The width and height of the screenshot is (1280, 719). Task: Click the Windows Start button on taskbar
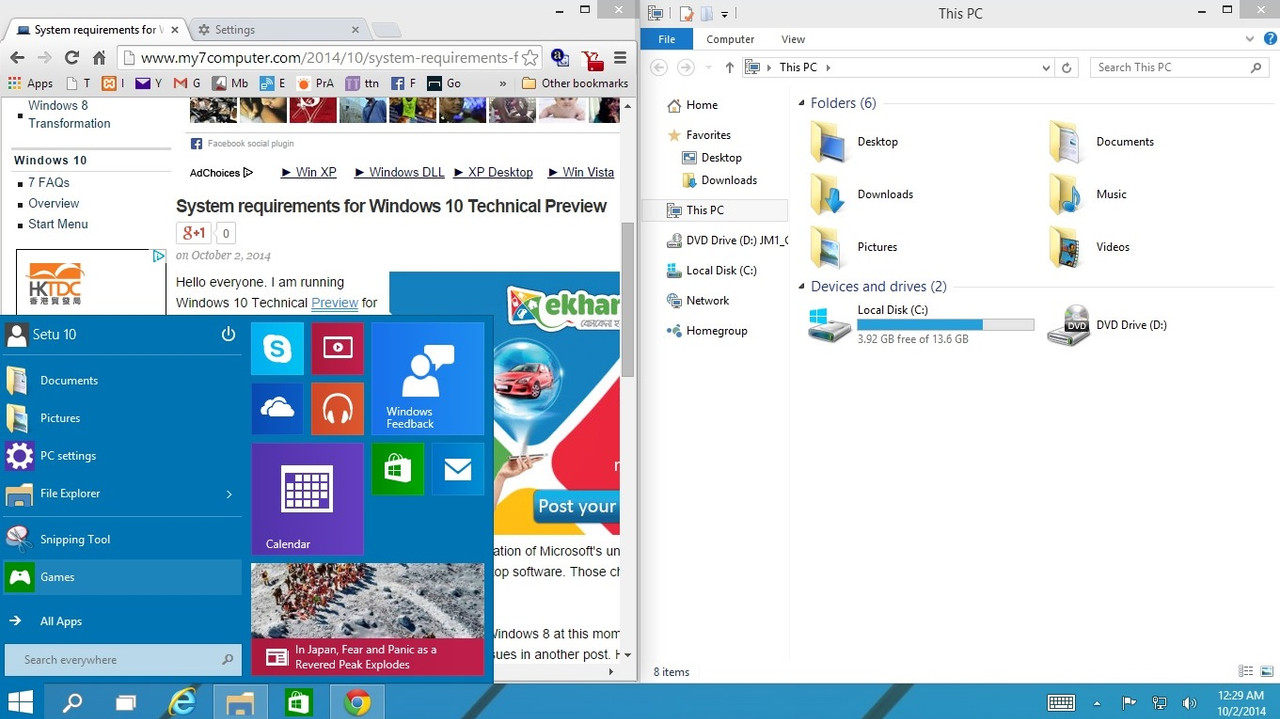click(x=21, y=702)
